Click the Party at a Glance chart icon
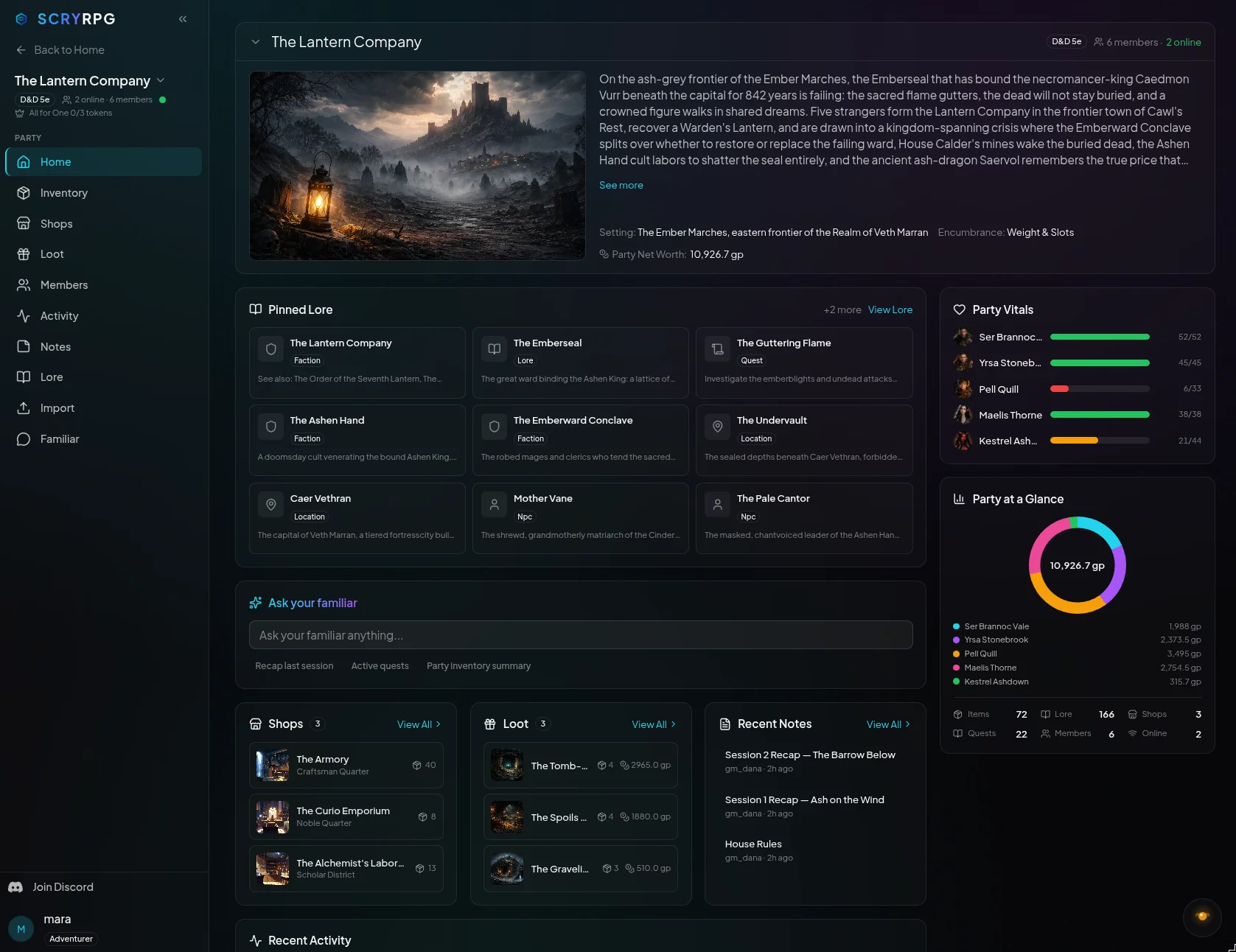1236x952 pixels. [x=960, y=499]
